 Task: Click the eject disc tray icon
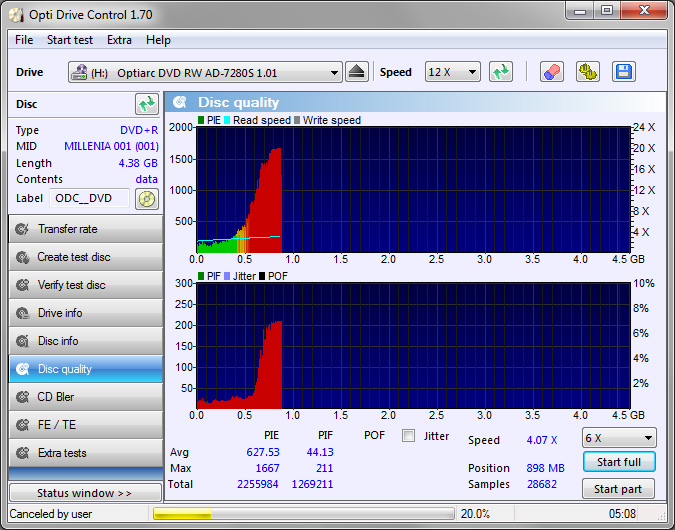358,72
